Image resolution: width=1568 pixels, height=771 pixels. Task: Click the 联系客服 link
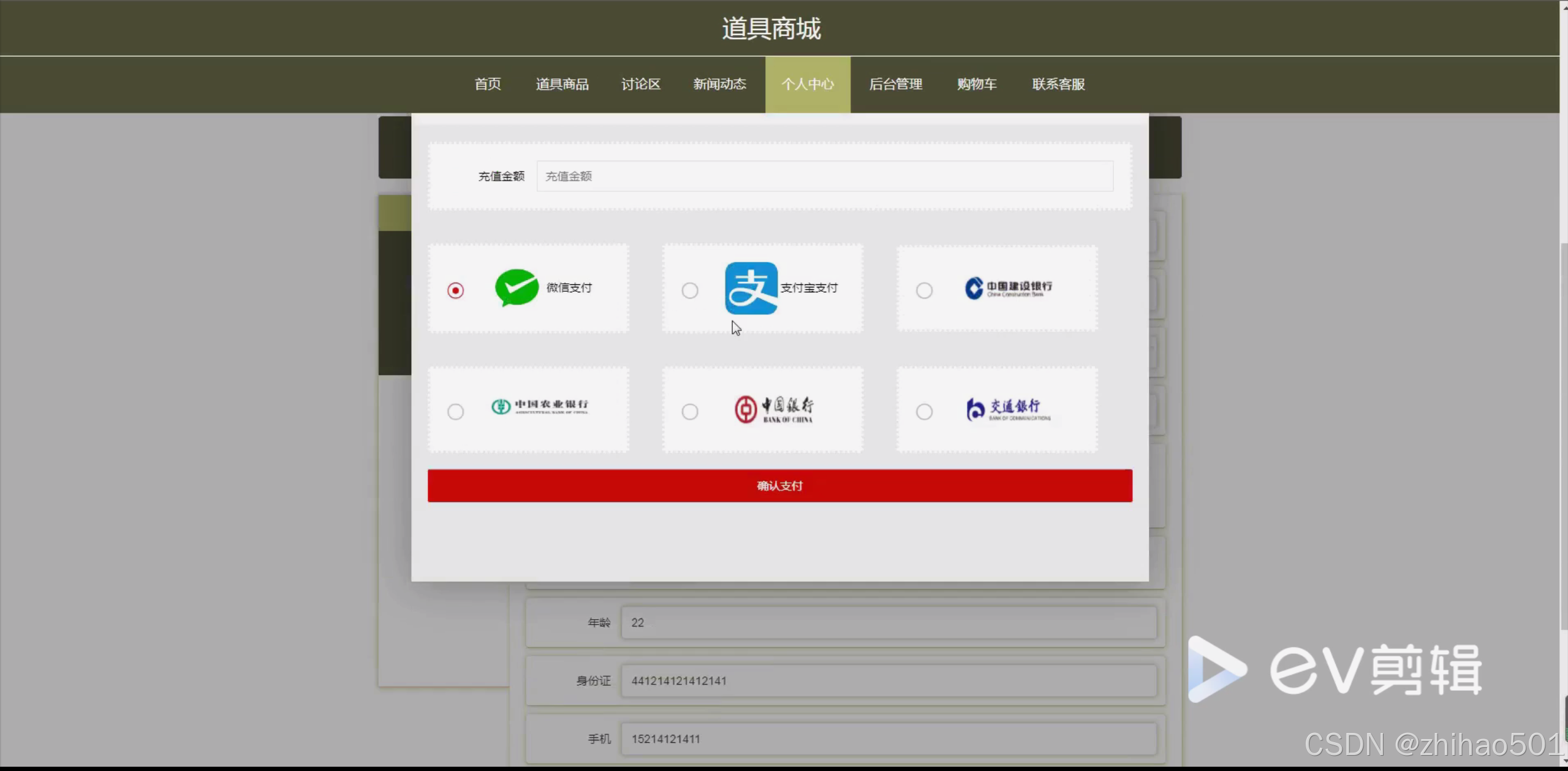coord(1058,84)
